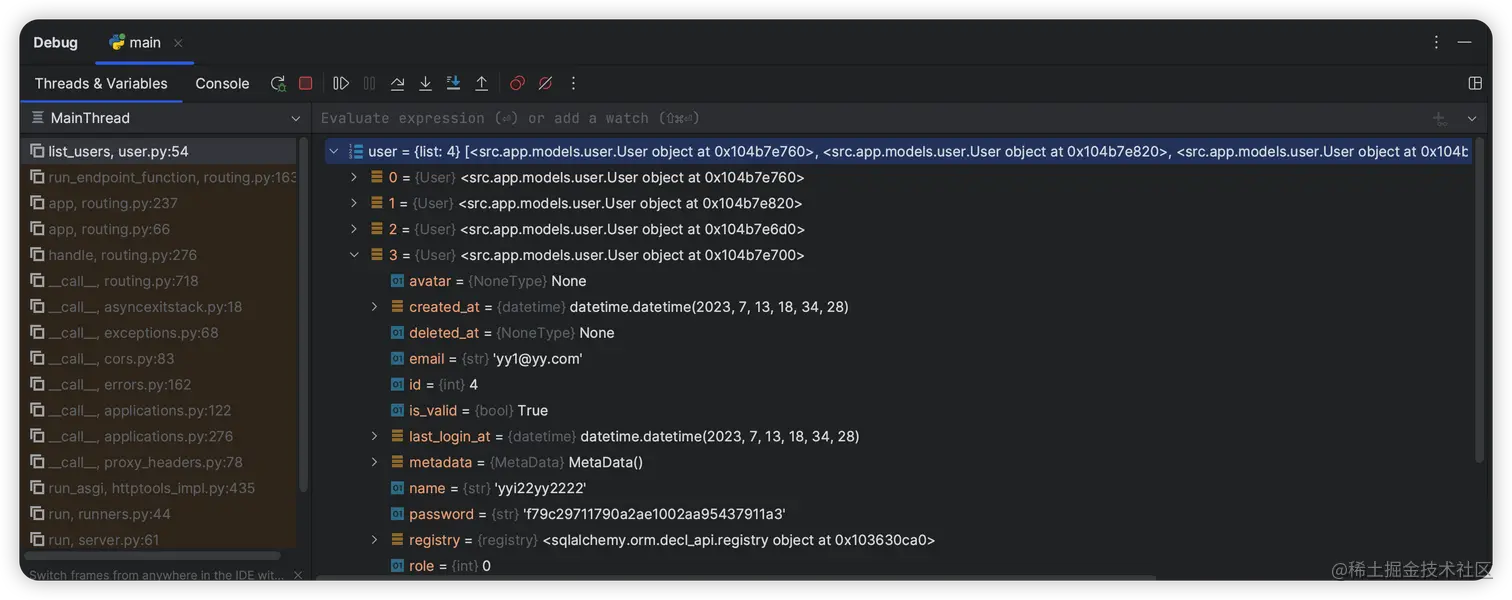Expand the evaluate expression history dropdown
The width and height of the screenshot is (1512, 600).
pos(1472,119)
